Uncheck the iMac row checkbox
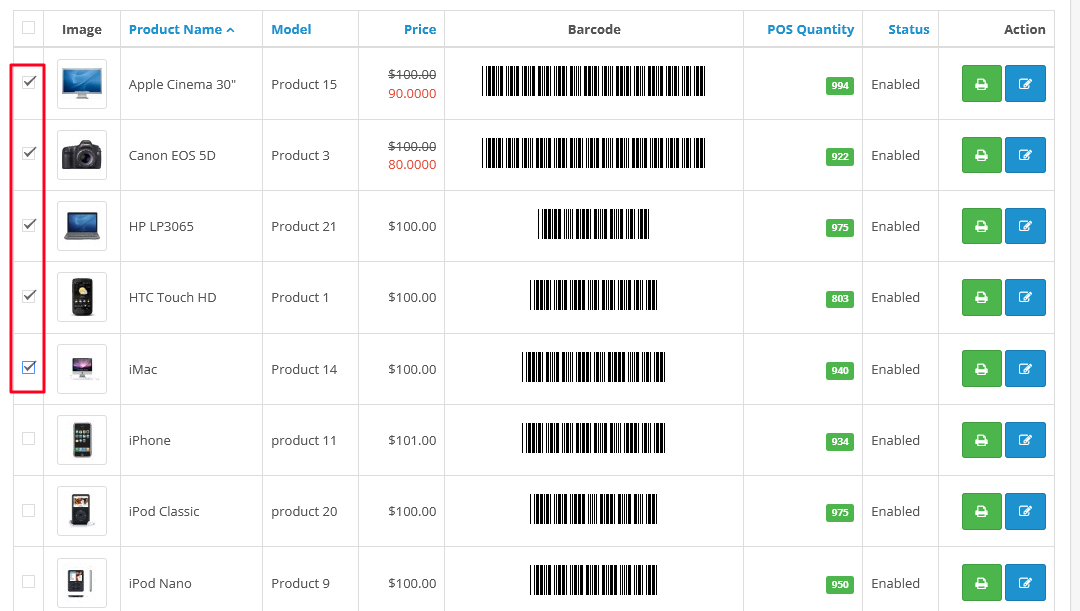This screenshot has width=1080, height=611. [x=28, y=367]
